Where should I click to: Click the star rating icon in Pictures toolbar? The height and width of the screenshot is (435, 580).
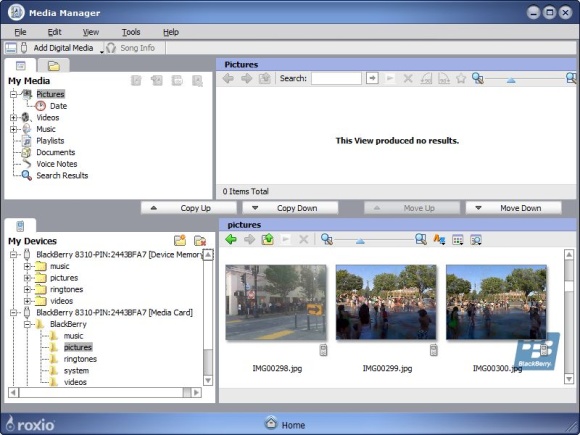461,78
